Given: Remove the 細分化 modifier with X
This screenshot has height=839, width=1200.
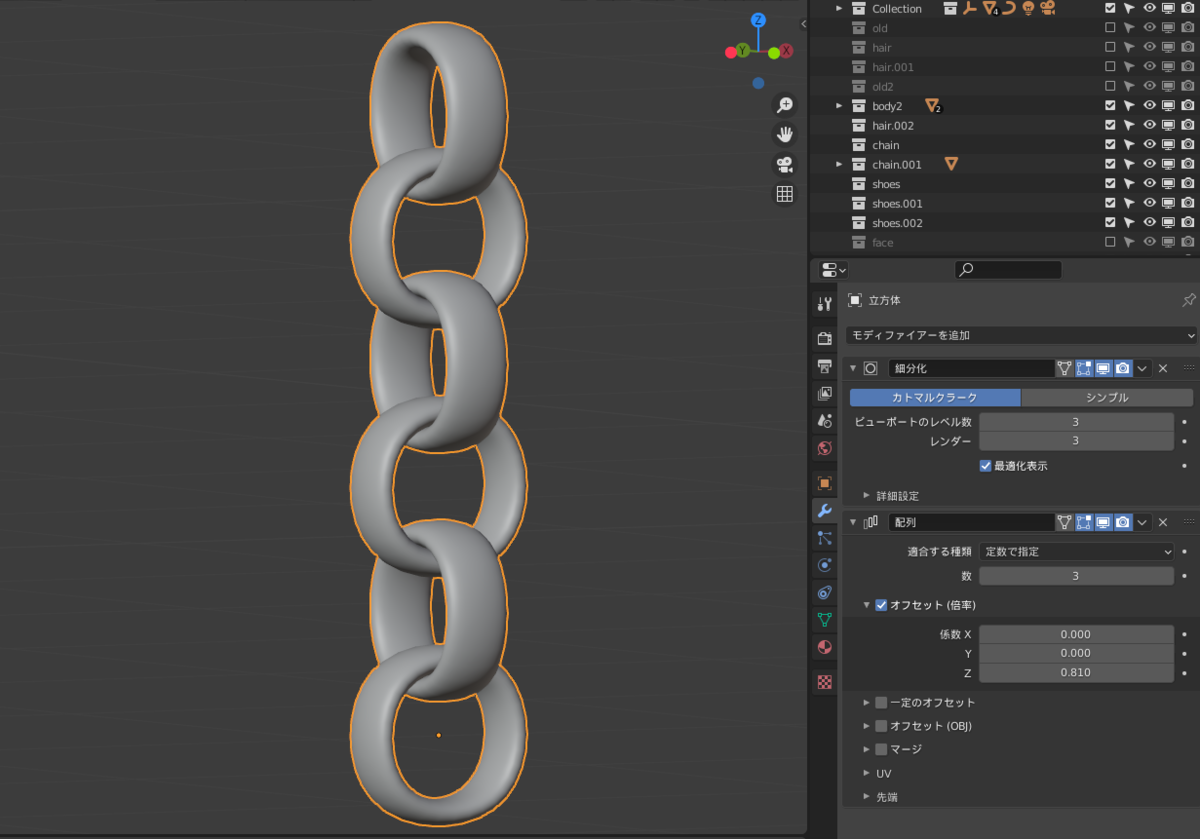Looking at the screenshot, I should coord(1163,368).
